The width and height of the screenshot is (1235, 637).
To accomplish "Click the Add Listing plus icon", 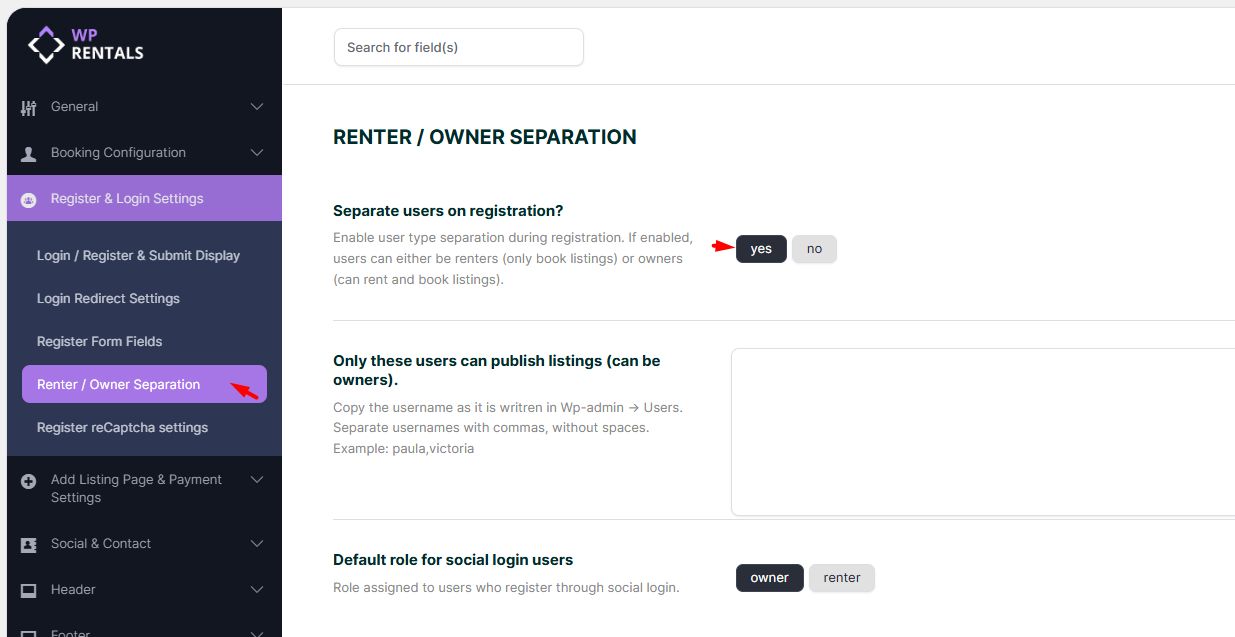I will (29, 481).
